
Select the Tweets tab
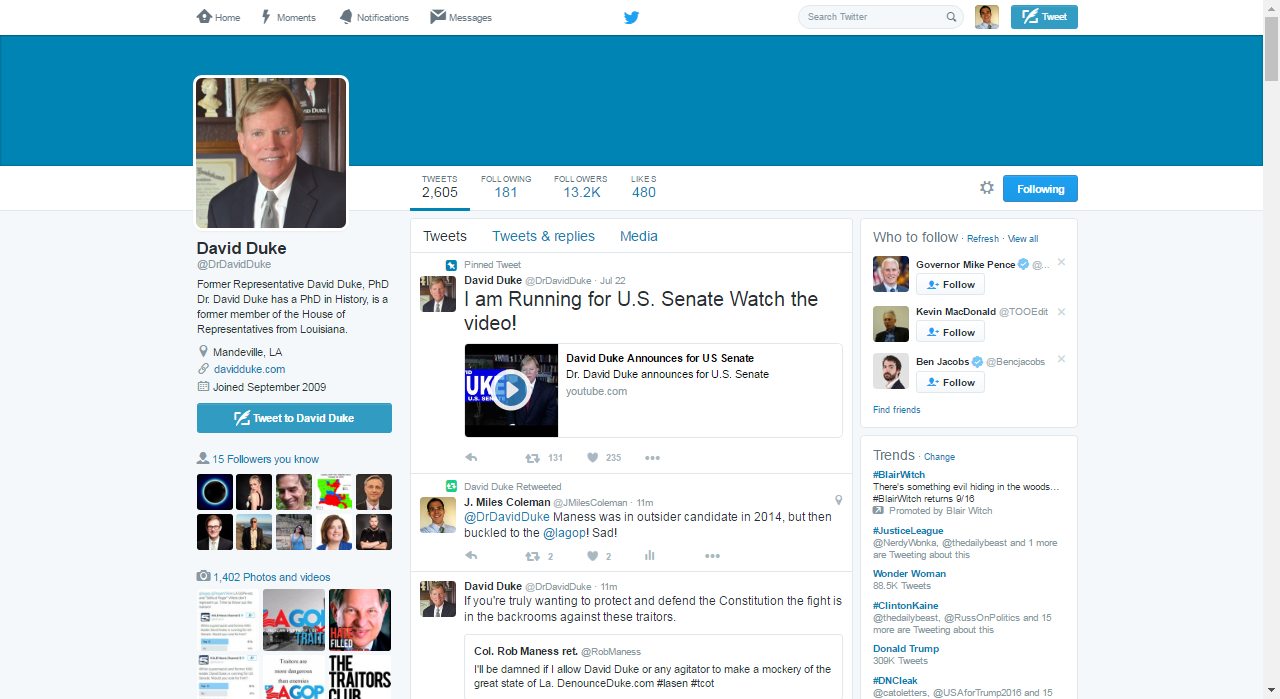coord(445,236)
